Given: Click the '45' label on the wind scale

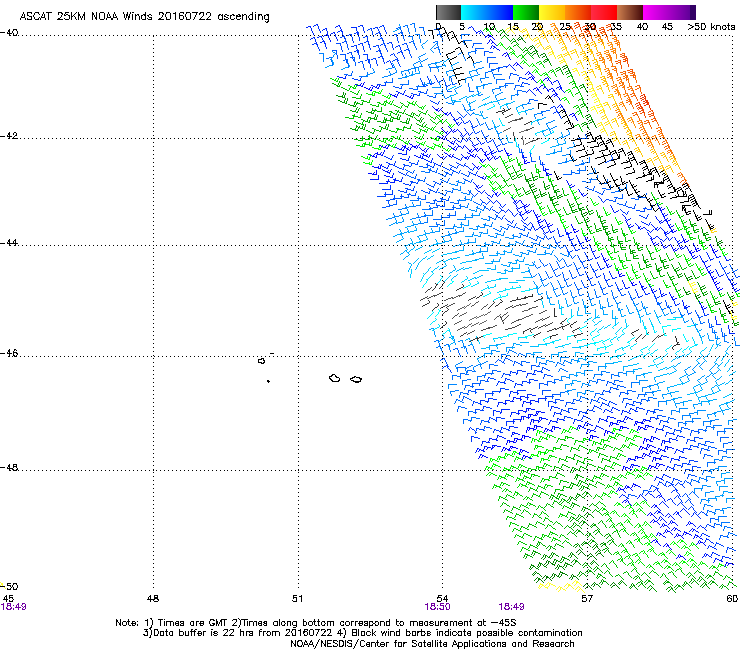Looking at the screenshot, I should pos(667,27).
